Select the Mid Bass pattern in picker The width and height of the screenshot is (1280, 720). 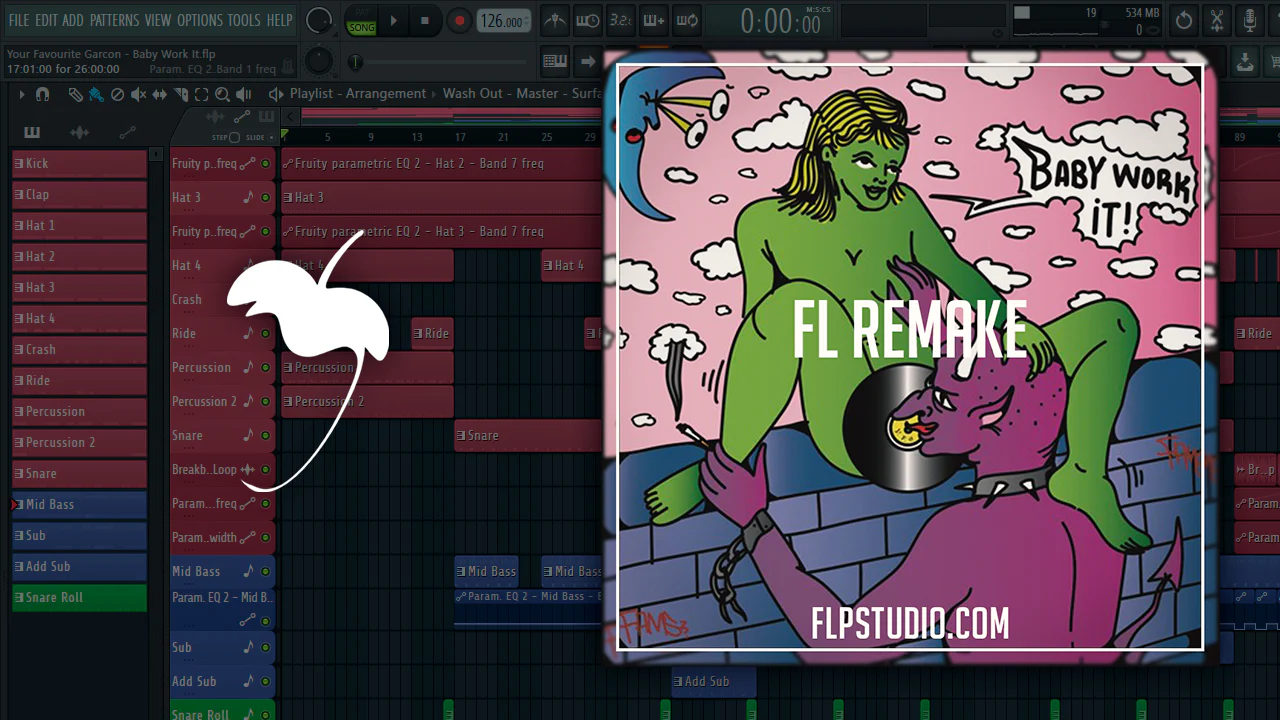click(x=79, y=505)
